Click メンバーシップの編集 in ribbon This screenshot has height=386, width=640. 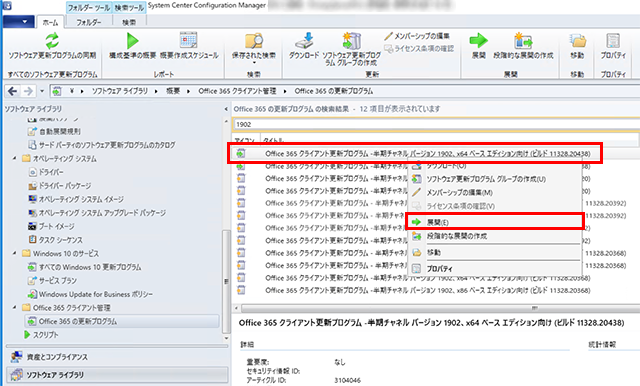[417, 36]
